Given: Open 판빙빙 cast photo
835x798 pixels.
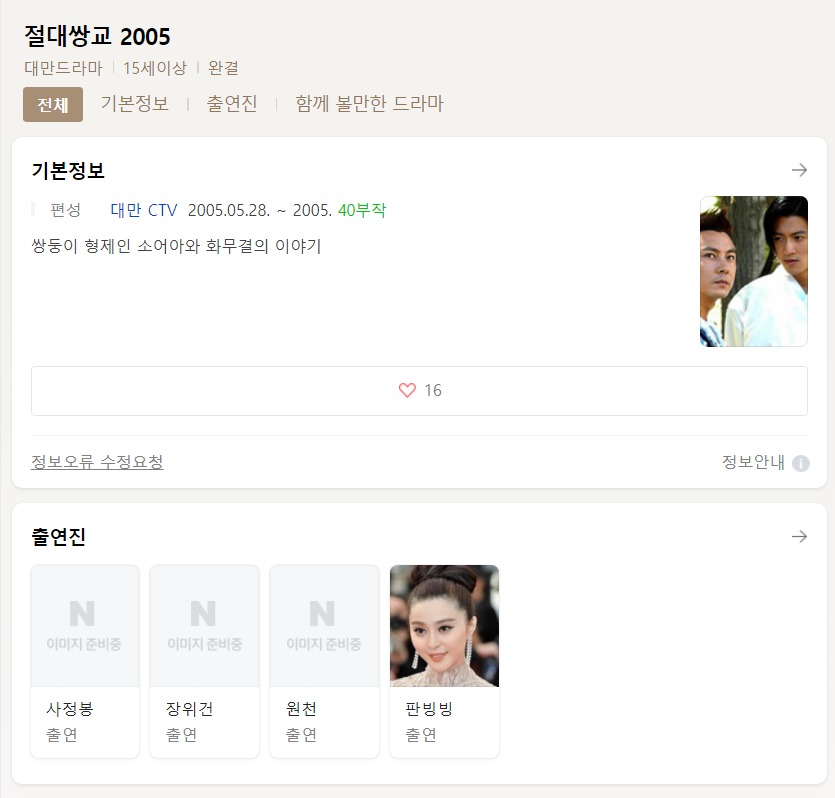Looking at the screenshot, I should [x=445, y=626].
